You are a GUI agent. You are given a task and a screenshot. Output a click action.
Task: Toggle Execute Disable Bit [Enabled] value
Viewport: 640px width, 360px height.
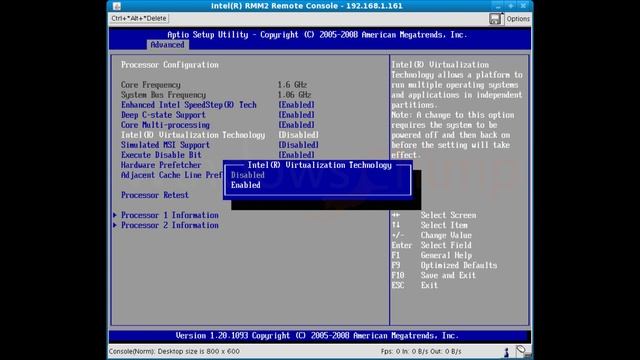click(296, 155)
